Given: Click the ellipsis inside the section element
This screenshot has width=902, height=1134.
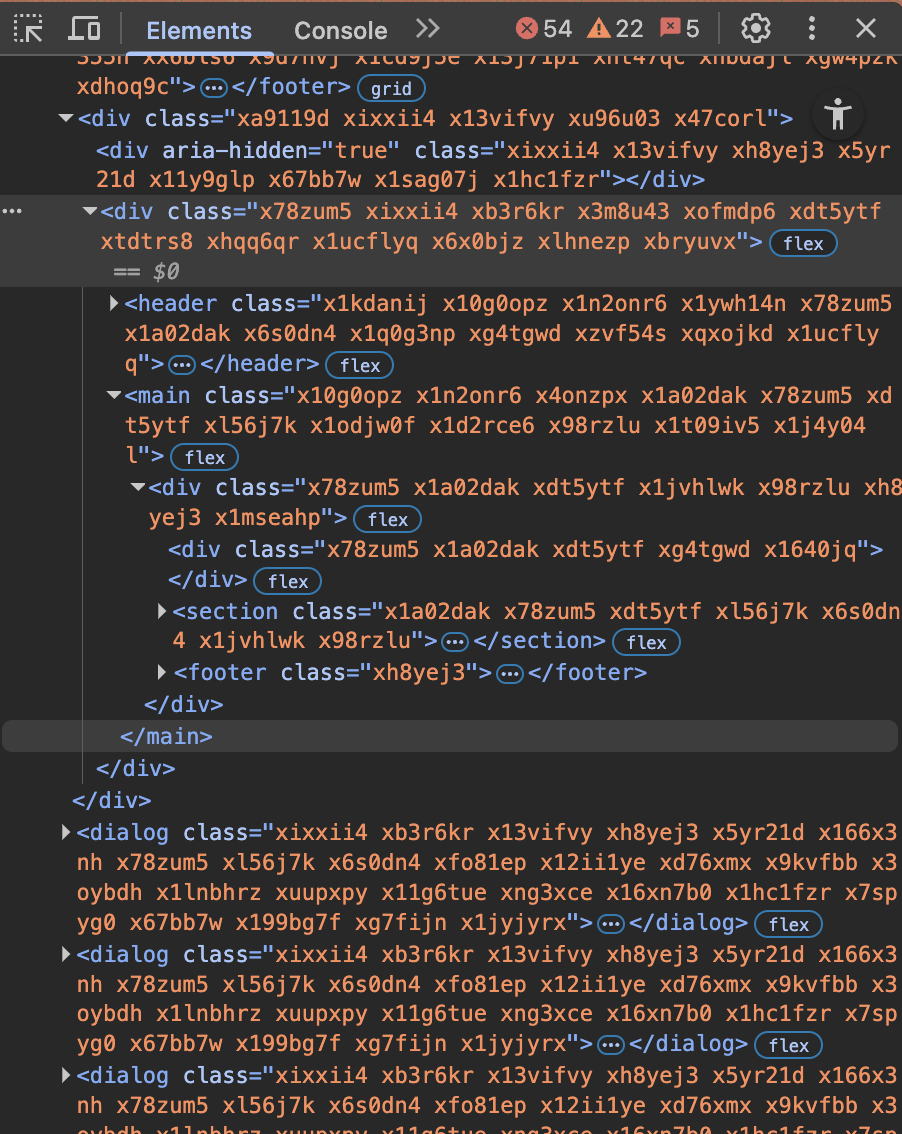Looking at the screenshot, I should point(455,642).
